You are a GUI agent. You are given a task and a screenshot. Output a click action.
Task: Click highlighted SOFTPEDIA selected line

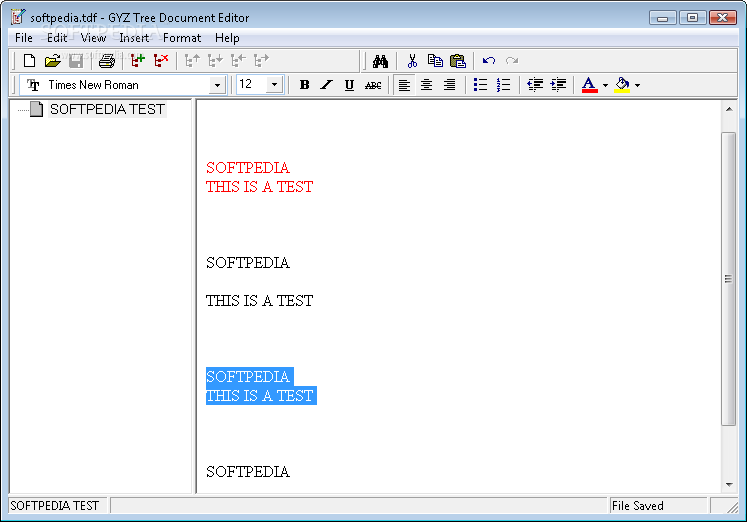tap(250, 377)
